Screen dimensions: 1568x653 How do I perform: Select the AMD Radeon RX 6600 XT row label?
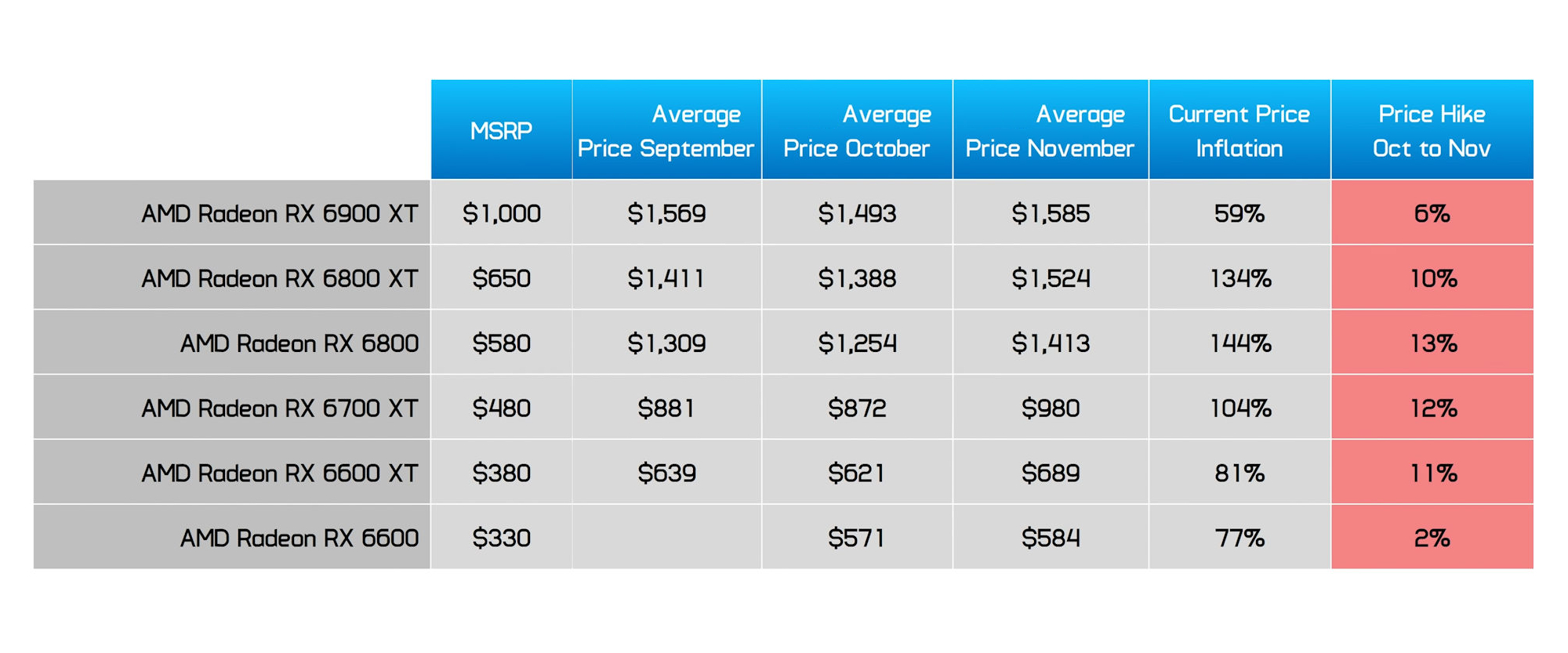click(279, 473)
